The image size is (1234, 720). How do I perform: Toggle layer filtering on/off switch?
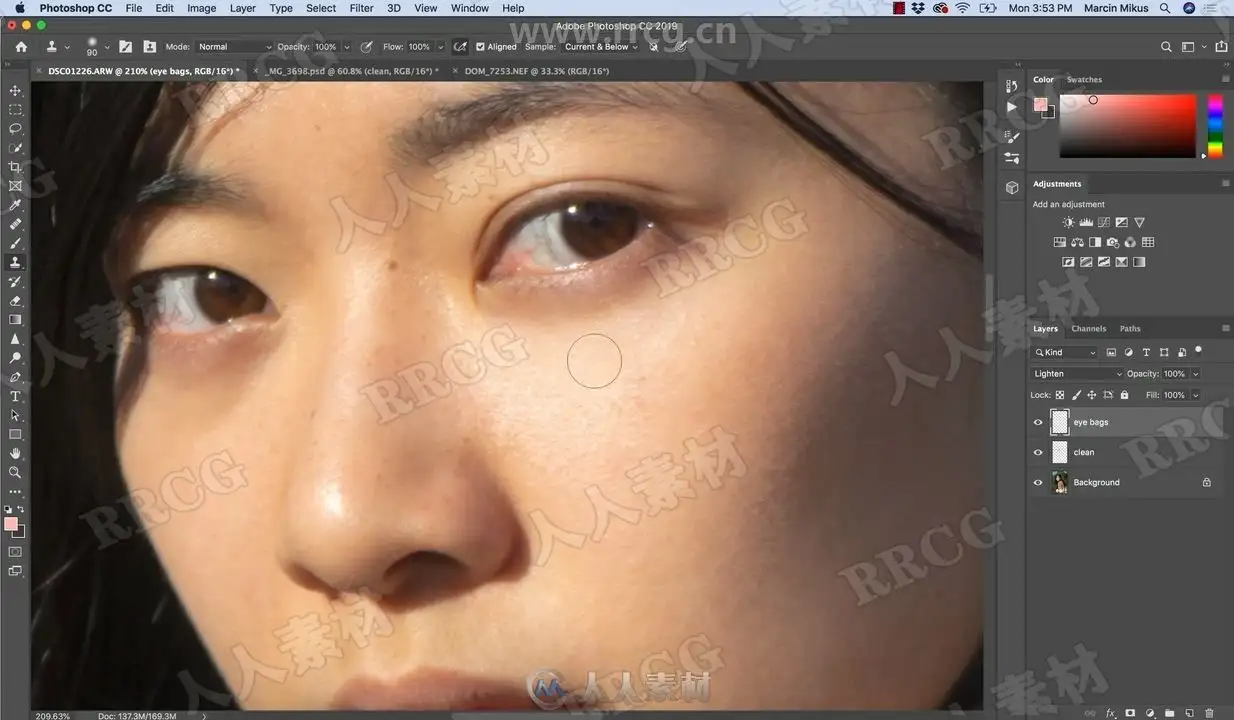click(x=1198, y=351)
